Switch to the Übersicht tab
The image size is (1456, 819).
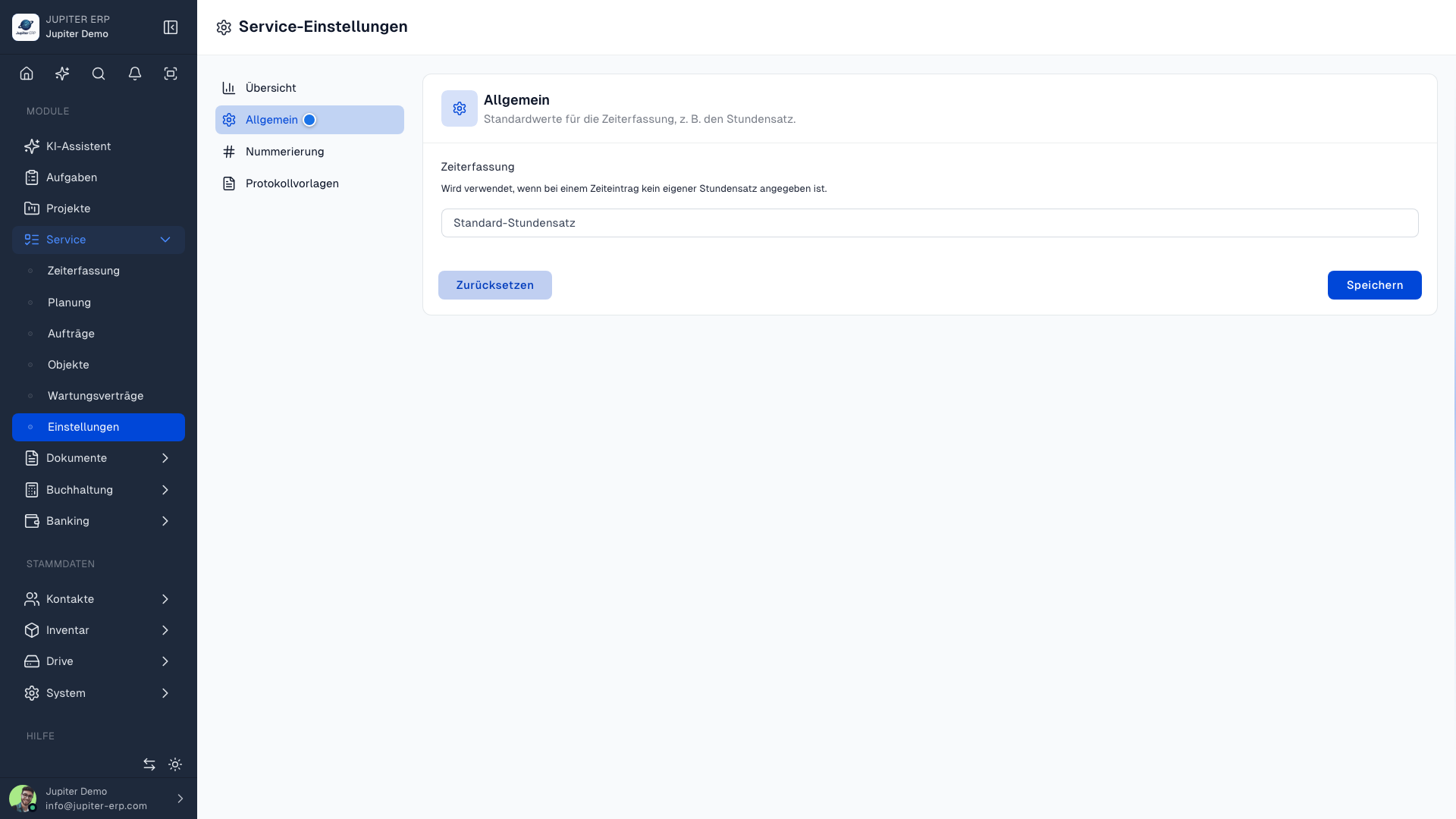tap(309, 88)
